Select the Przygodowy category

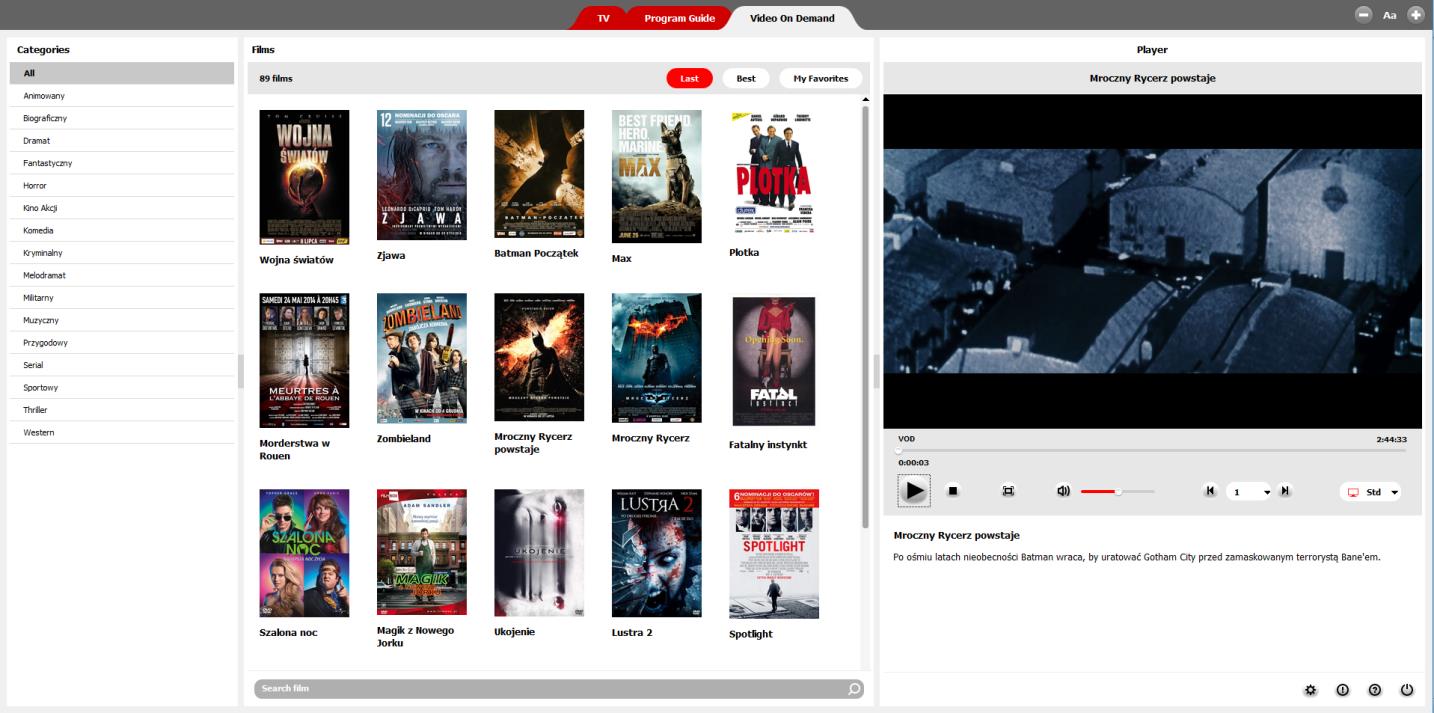click(x=122, y=343)
